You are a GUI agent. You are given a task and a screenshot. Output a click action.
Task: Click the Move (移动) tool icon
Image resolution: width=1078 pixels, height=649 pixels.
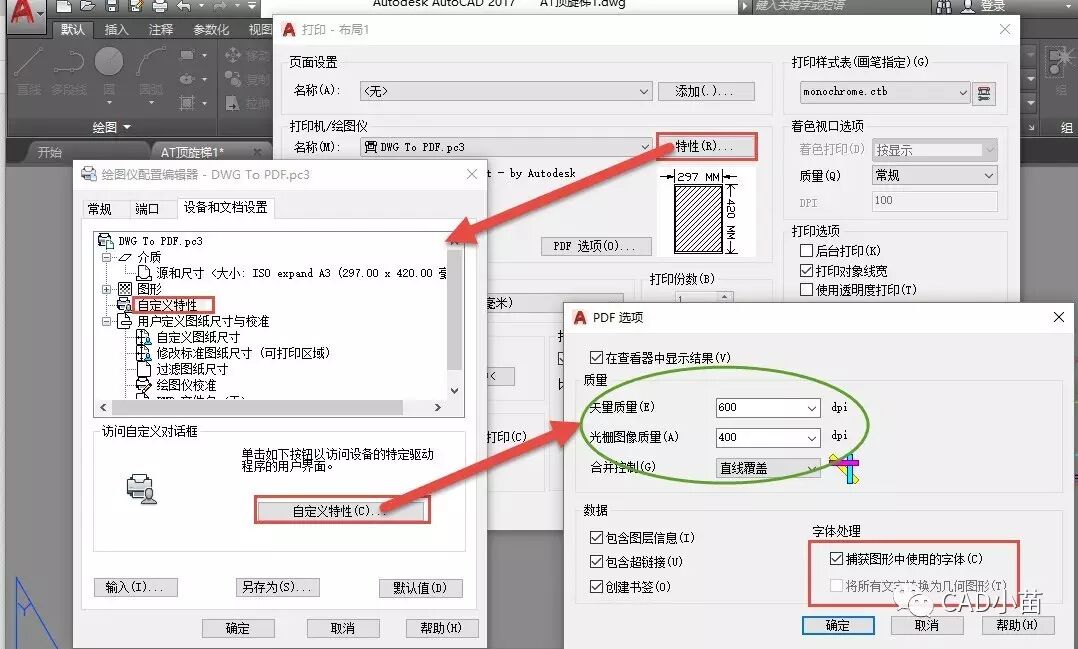233,55
